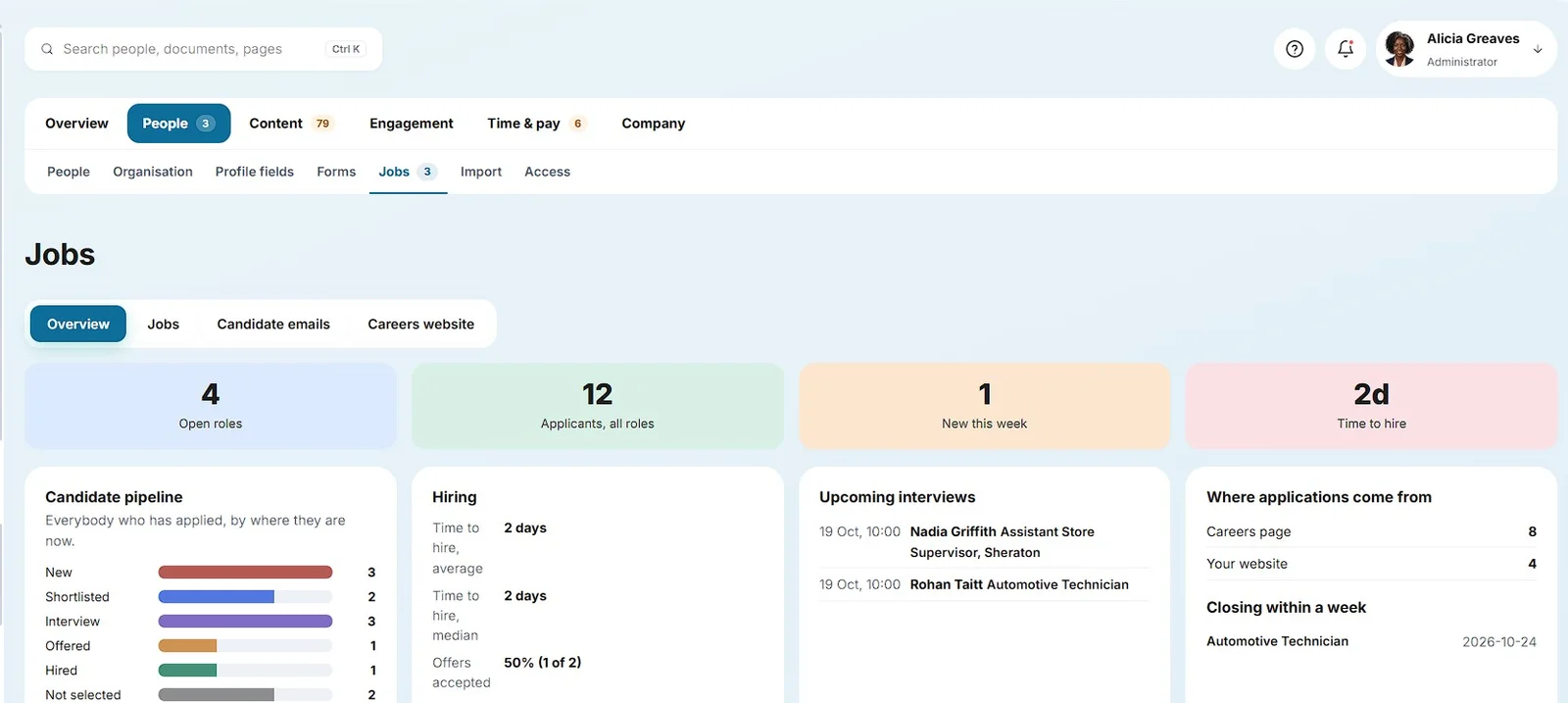Switch to the Jobs pill view
The width and height of the screenshot is (1568, 703).
(x=164, y=324)
